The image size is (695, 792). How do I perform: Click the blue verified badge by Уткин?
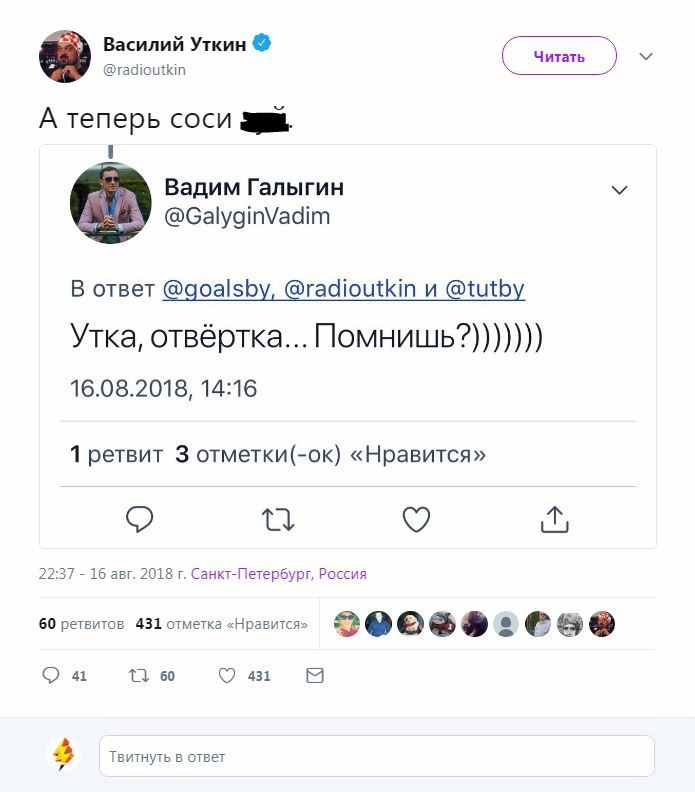click(262, 44)
